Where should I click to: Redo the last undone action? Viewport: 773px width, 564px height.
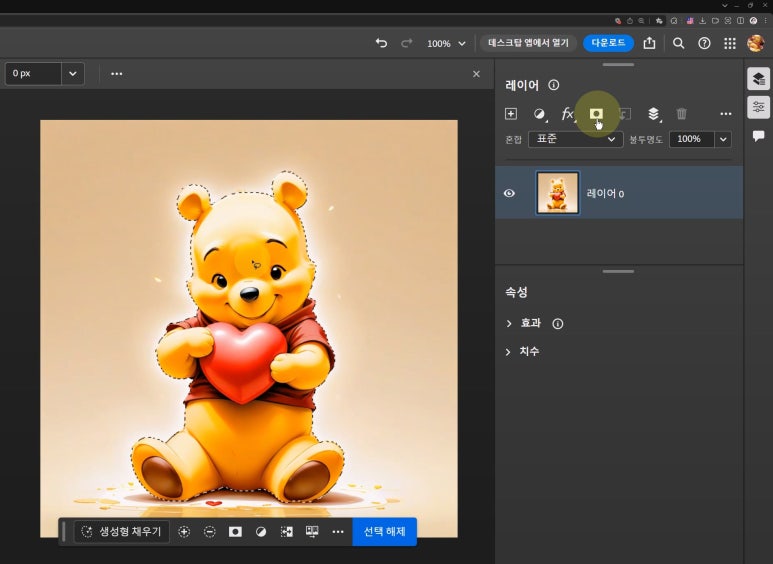(407, 43)
